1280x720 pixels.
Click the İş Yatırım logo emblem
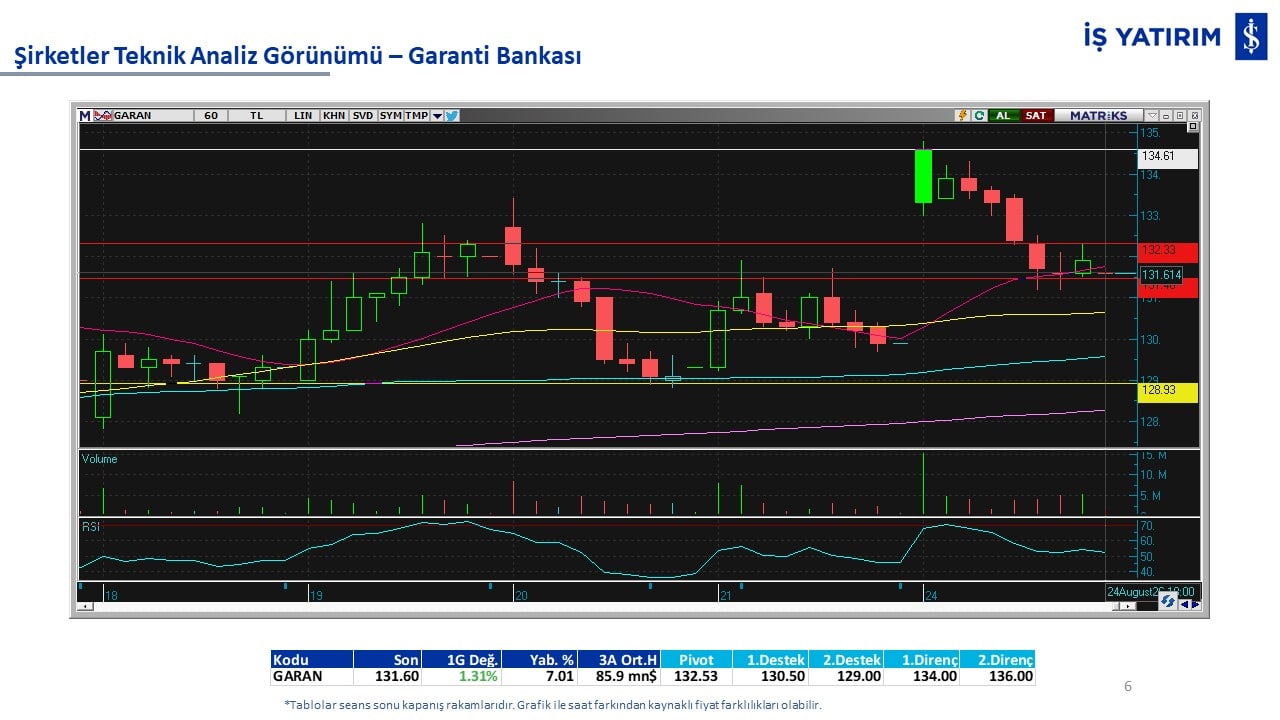[x=1251, y=37]
